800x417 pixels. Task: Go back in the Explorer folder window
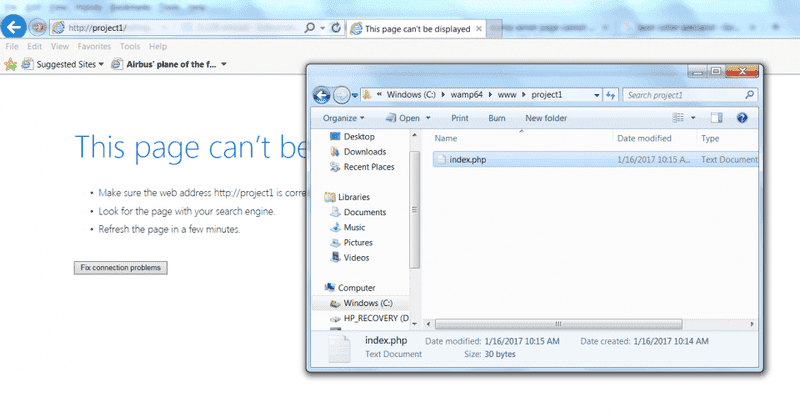coord(322,95)
